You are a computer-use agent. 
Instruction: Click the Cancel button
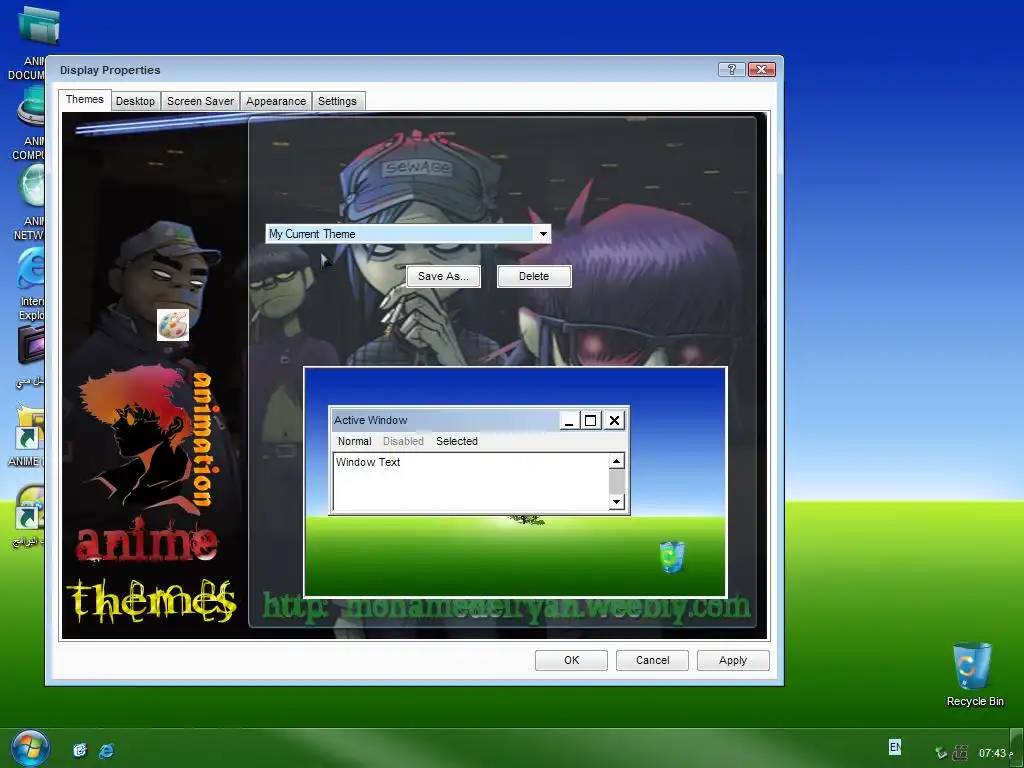click(652, 660)
